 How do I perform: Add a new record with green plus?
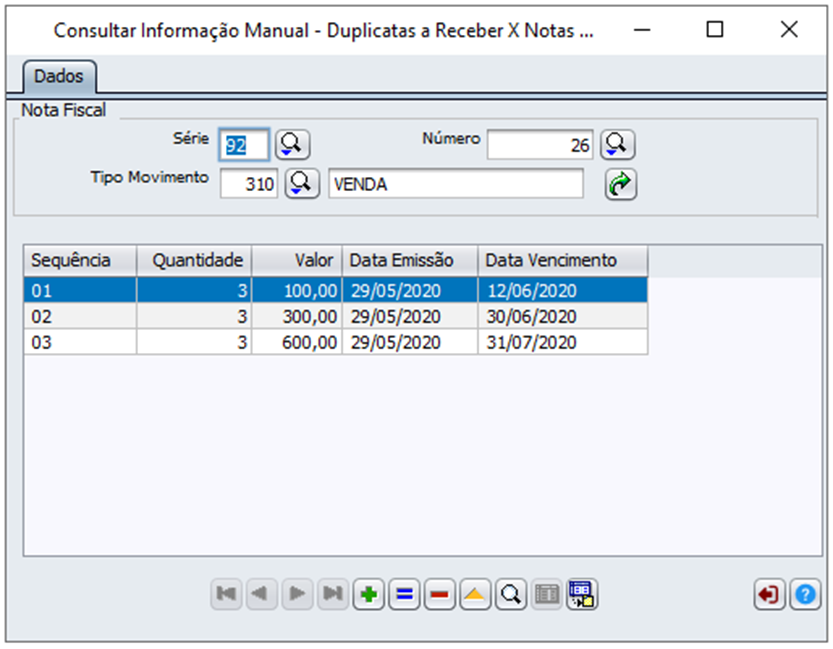[369, 594]
